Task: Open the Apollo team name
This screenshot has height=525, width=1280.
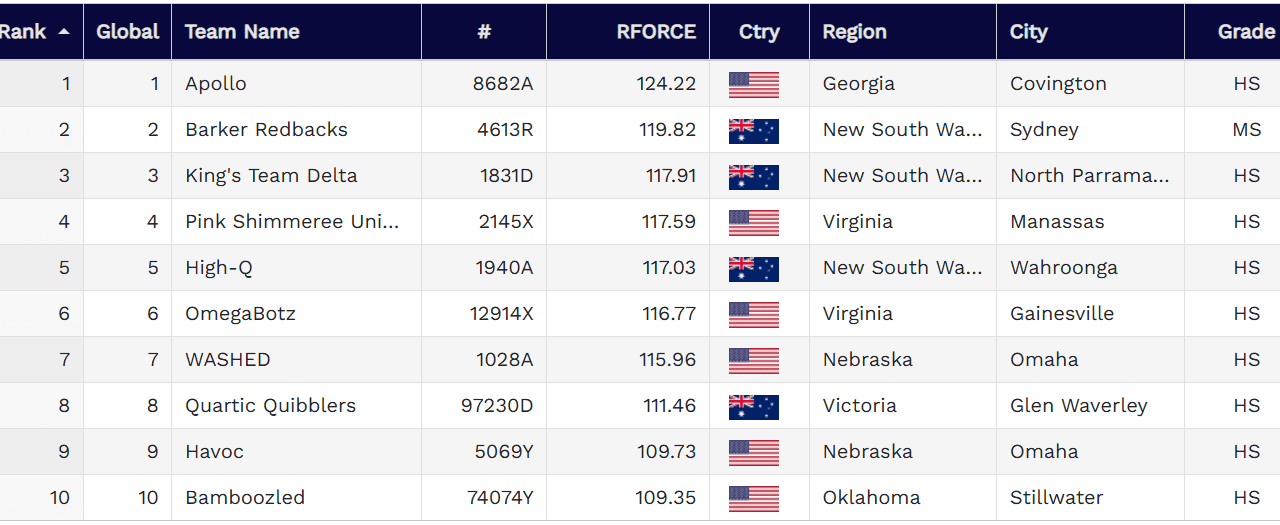Action: (216, 84)
